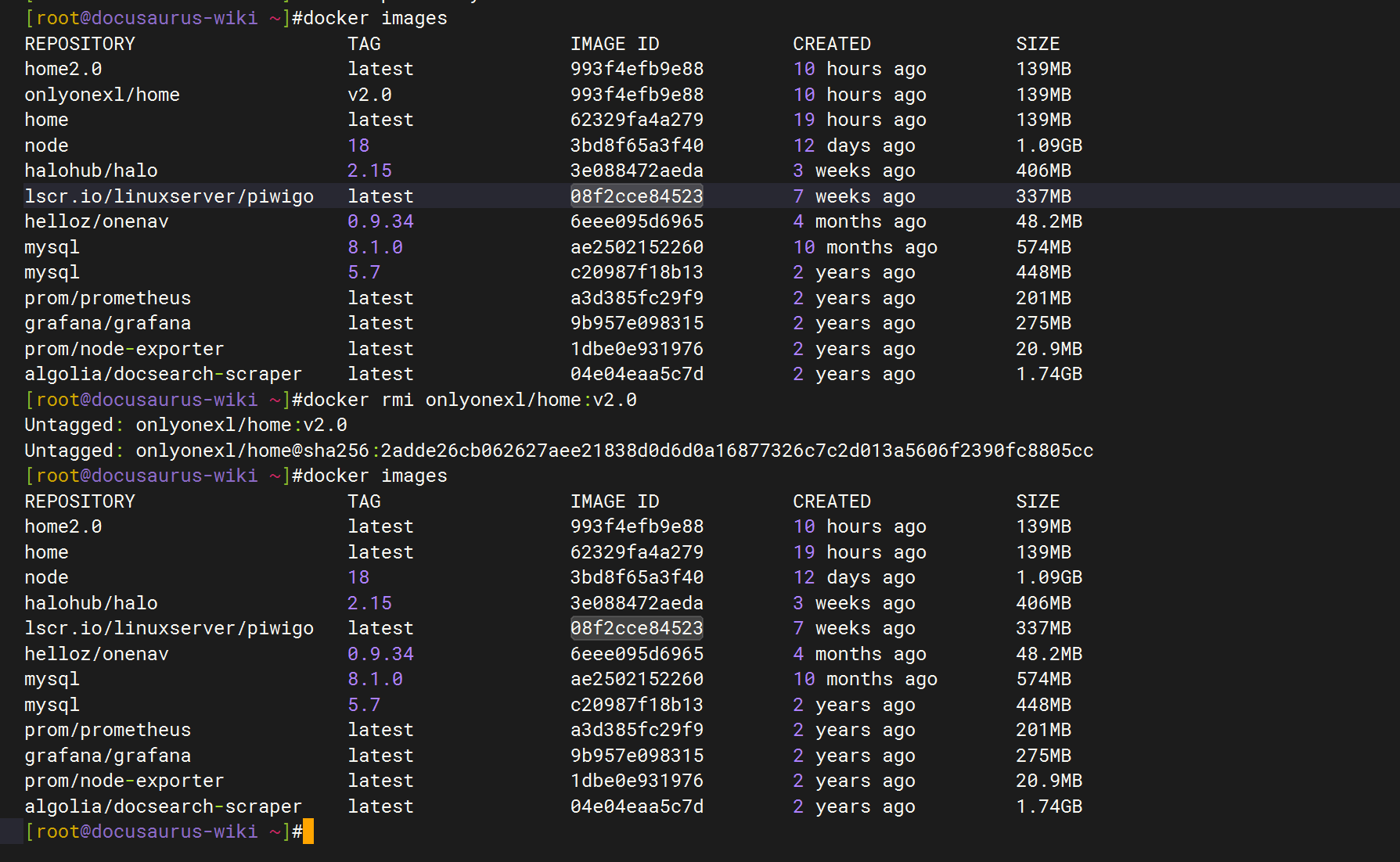The width and height of the screenshot is (1400, 862).
Task: Click size 20.9MB in the second listing
Action: click(x=1049, y=781)
